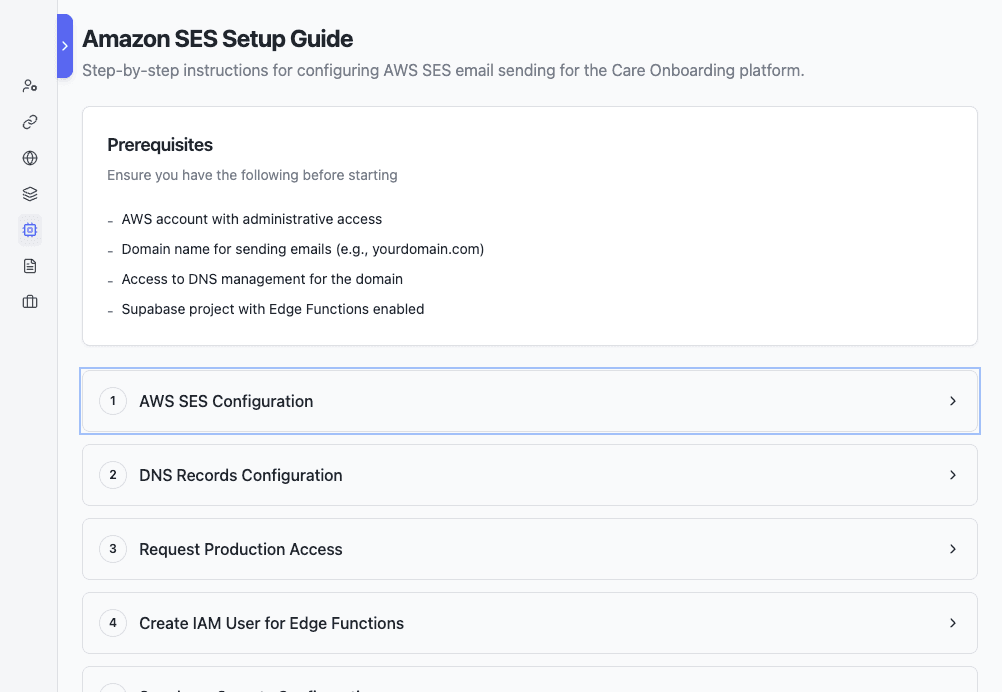Open the user settings icon in the sidebar
The width and height of the screenshot is (1002, 692).
(30, 86)
